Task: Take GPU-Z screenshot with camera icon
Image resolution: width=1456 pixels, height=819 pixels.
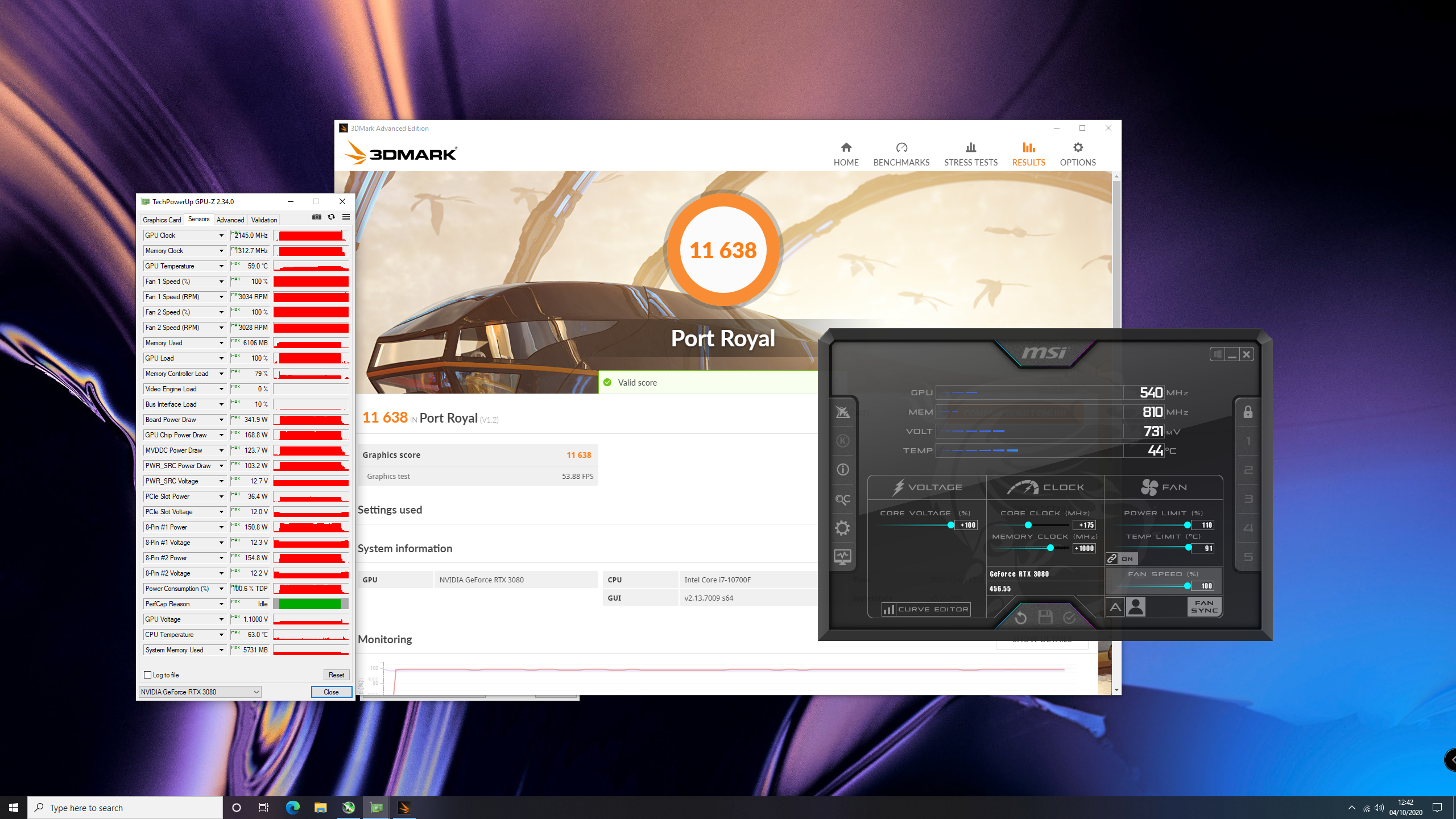Action: click(x=317, y=217)
